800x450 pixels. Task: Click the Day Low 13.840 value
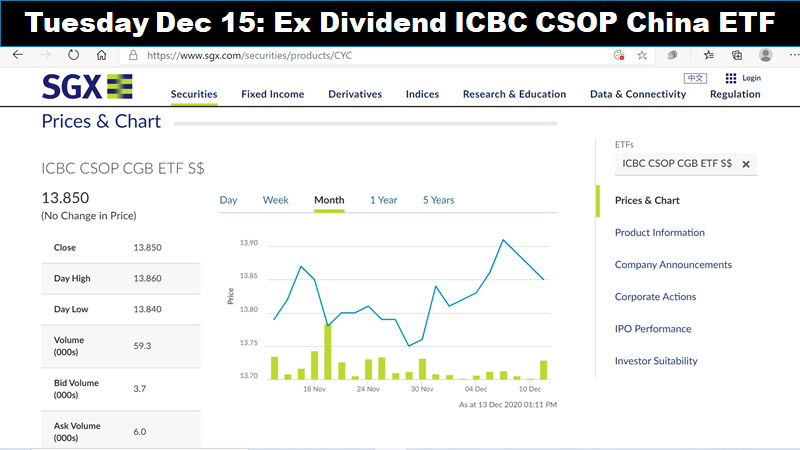coord(147,309)
